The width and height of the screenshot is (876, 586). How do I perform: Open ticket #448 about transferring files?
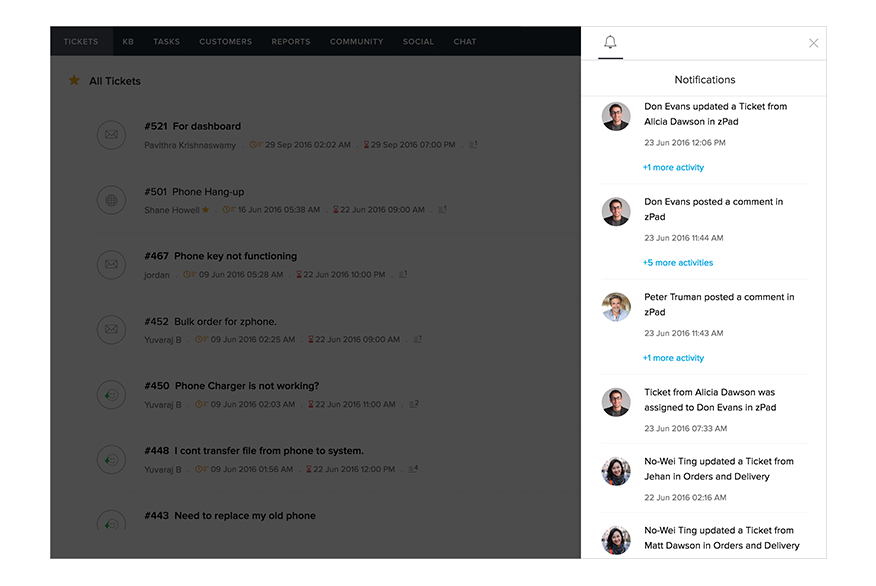click(254, 451)
